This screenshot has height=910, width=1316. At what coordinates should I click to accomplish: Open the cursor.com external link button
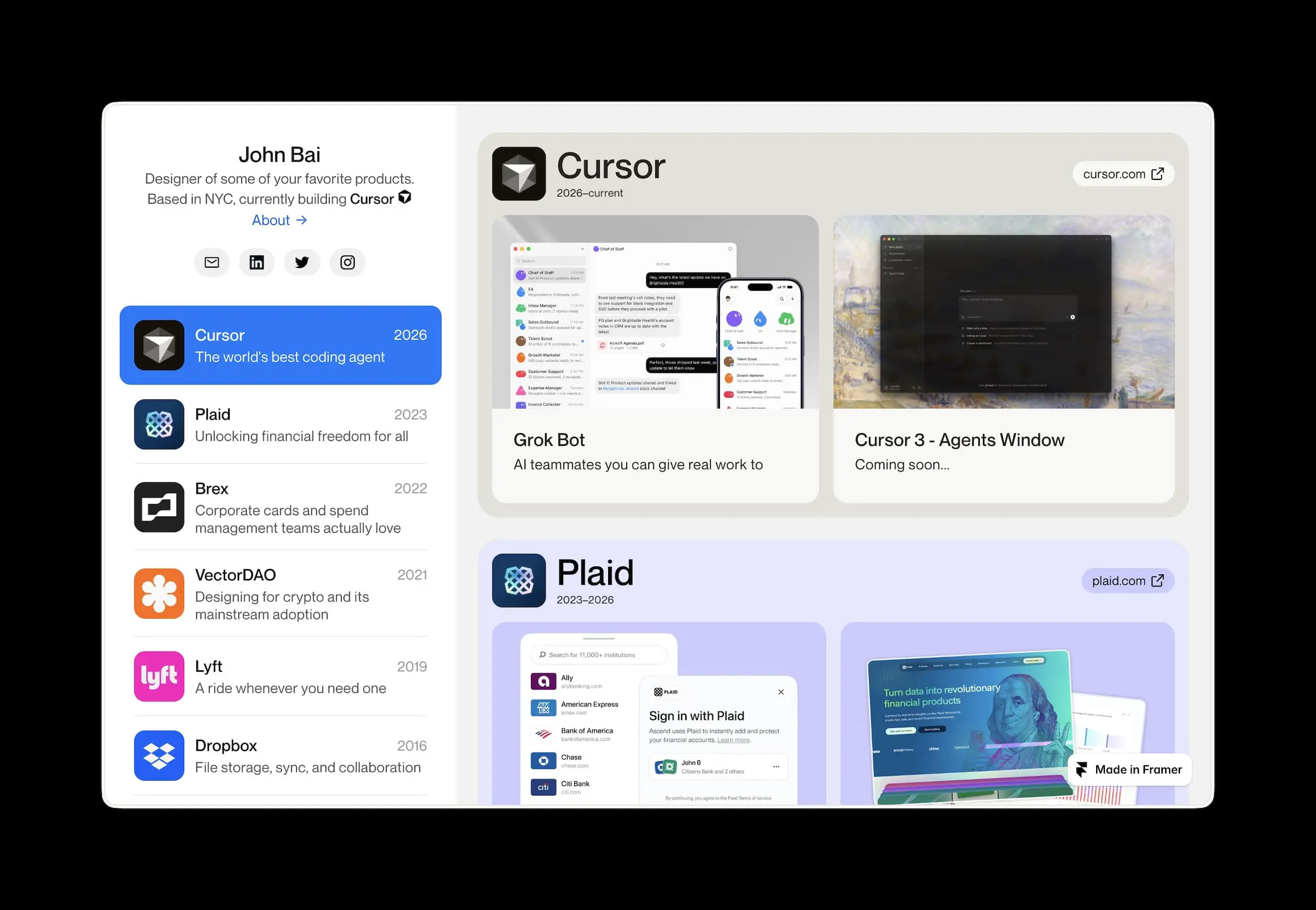pyautogui.click(x=1124, y=174)
